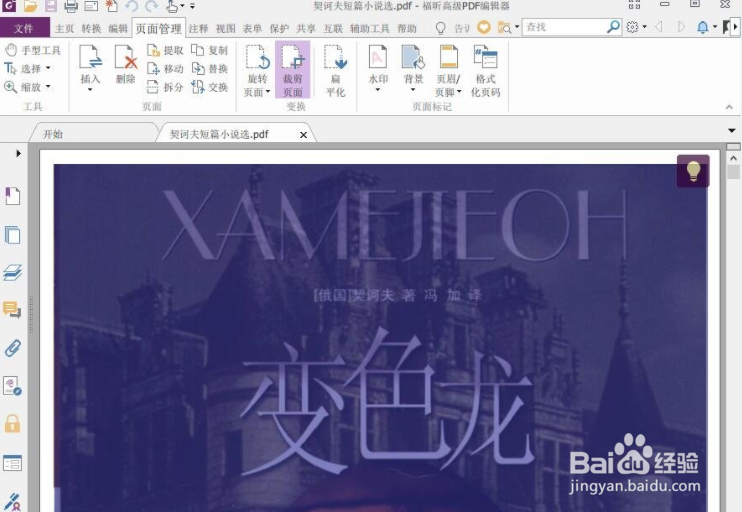Image resolution: width=742 pixels, height=512 pixels.
Task: Open file via the folder icon
Action: point(30,6)
